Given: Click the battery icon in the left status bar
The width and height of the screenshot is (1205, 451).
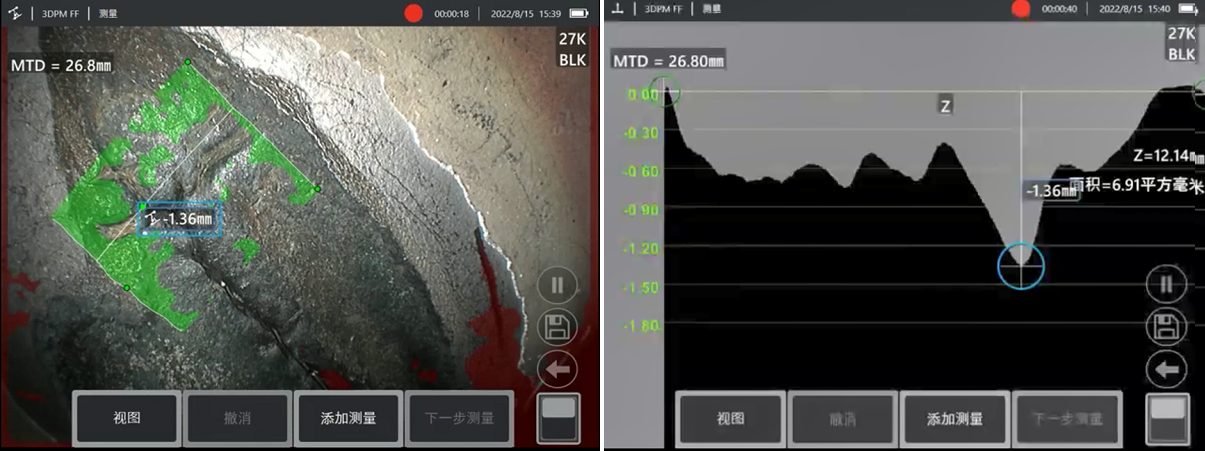Looking at the screenshot, I should point(578,14).
